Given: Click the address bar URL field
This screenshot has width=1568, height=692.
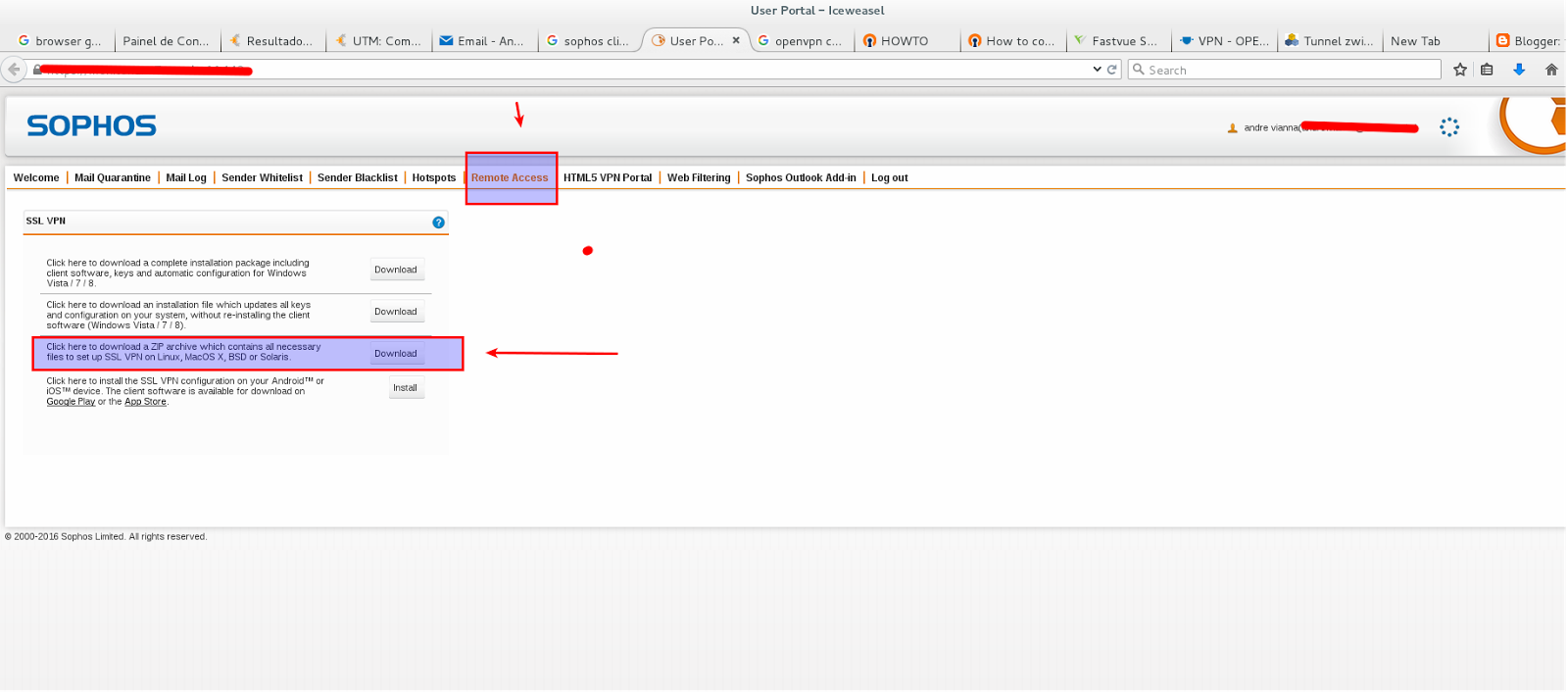Looking at the screenshot, I should click(568, 70).
